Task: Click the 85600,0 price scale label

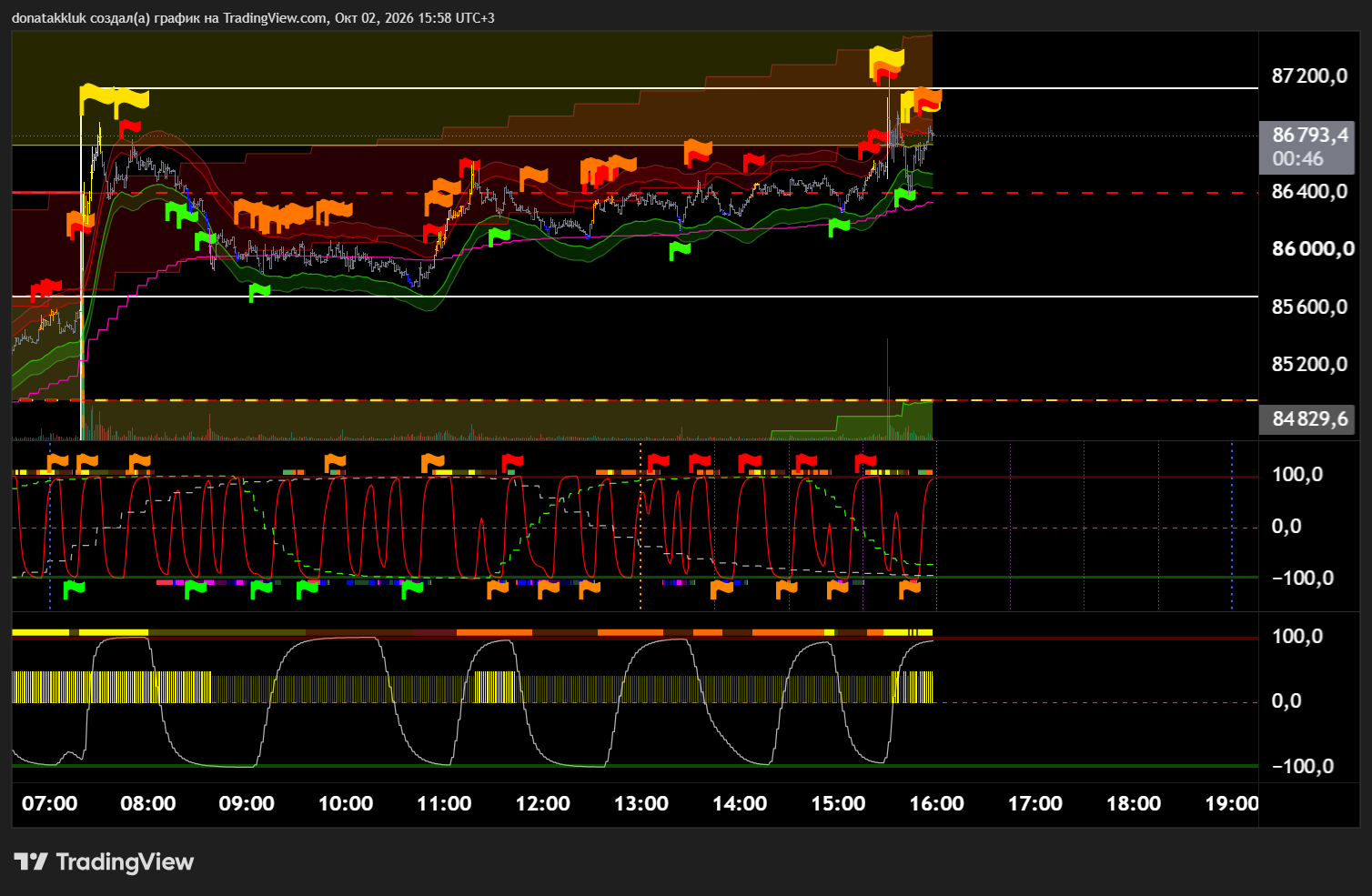Action: click(x=1309, y=307)
